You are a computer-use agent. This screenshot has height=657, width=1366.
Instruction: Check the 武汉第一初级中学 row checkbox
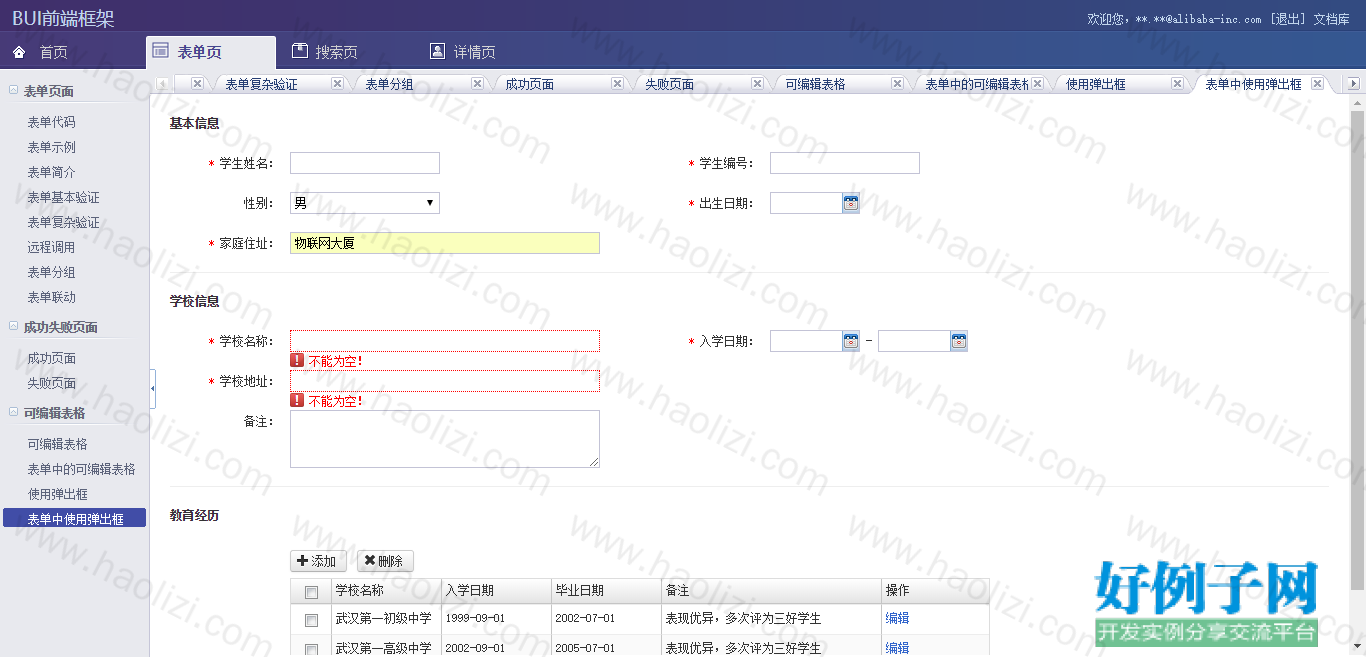[311, 620]
